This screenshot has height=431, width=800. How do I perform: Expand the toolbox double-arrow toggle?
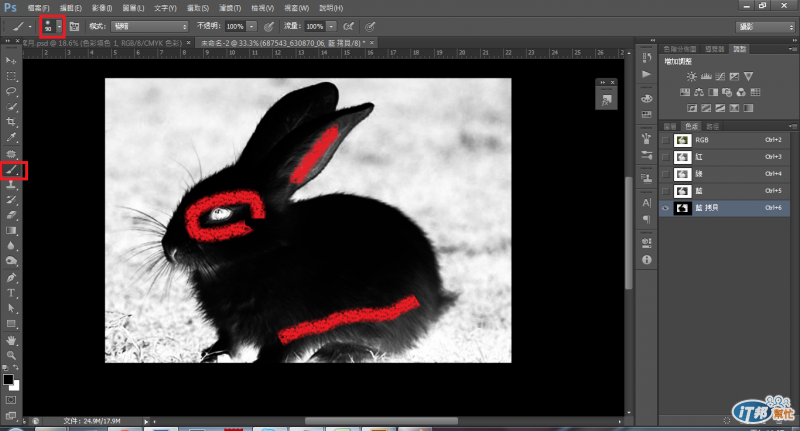point(8,41)
